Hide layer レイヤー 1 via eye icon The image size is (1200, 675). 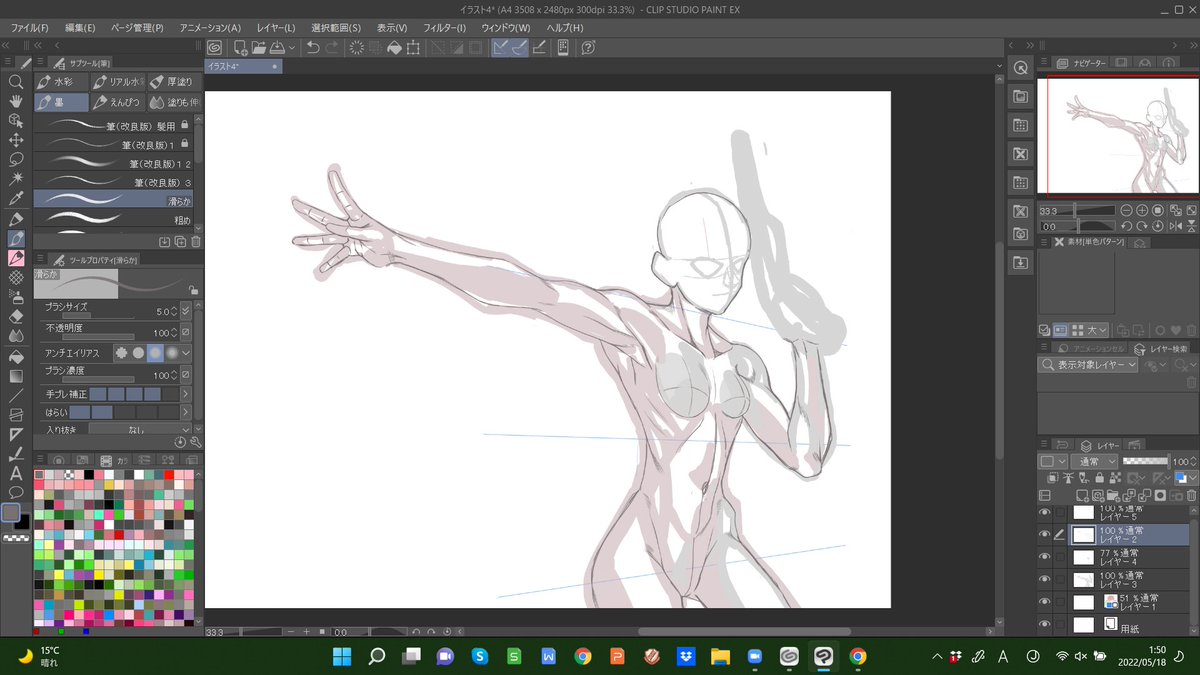pyautogui.click(x=1045, y=602)
